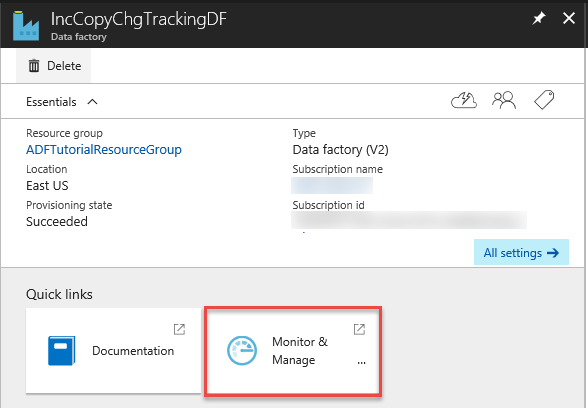Viewport: 588px width, 408px height.
Task: Select the 'Succeeded' provisioning state value
Action: click(x=57, y=222)
